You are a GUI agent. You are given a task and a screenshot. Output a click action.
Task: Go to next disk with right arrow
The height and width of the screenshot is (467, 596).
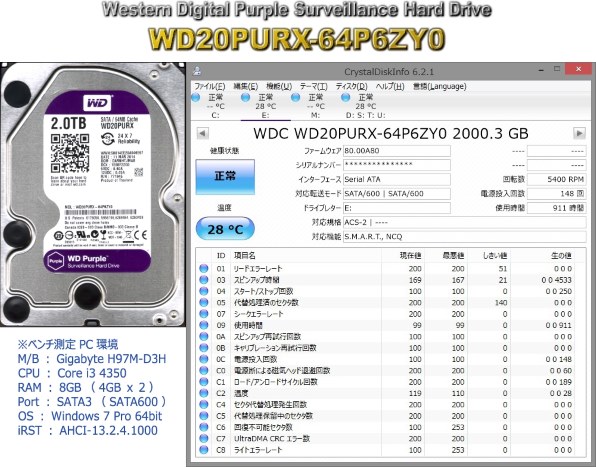pos(579,133)
